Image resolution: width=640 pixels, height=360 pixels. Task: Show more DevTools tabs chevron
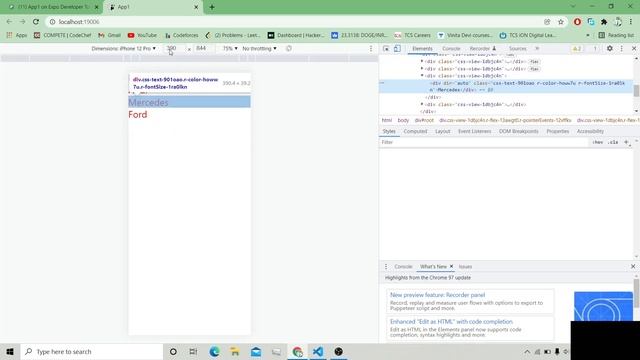[x=537, y=48]
